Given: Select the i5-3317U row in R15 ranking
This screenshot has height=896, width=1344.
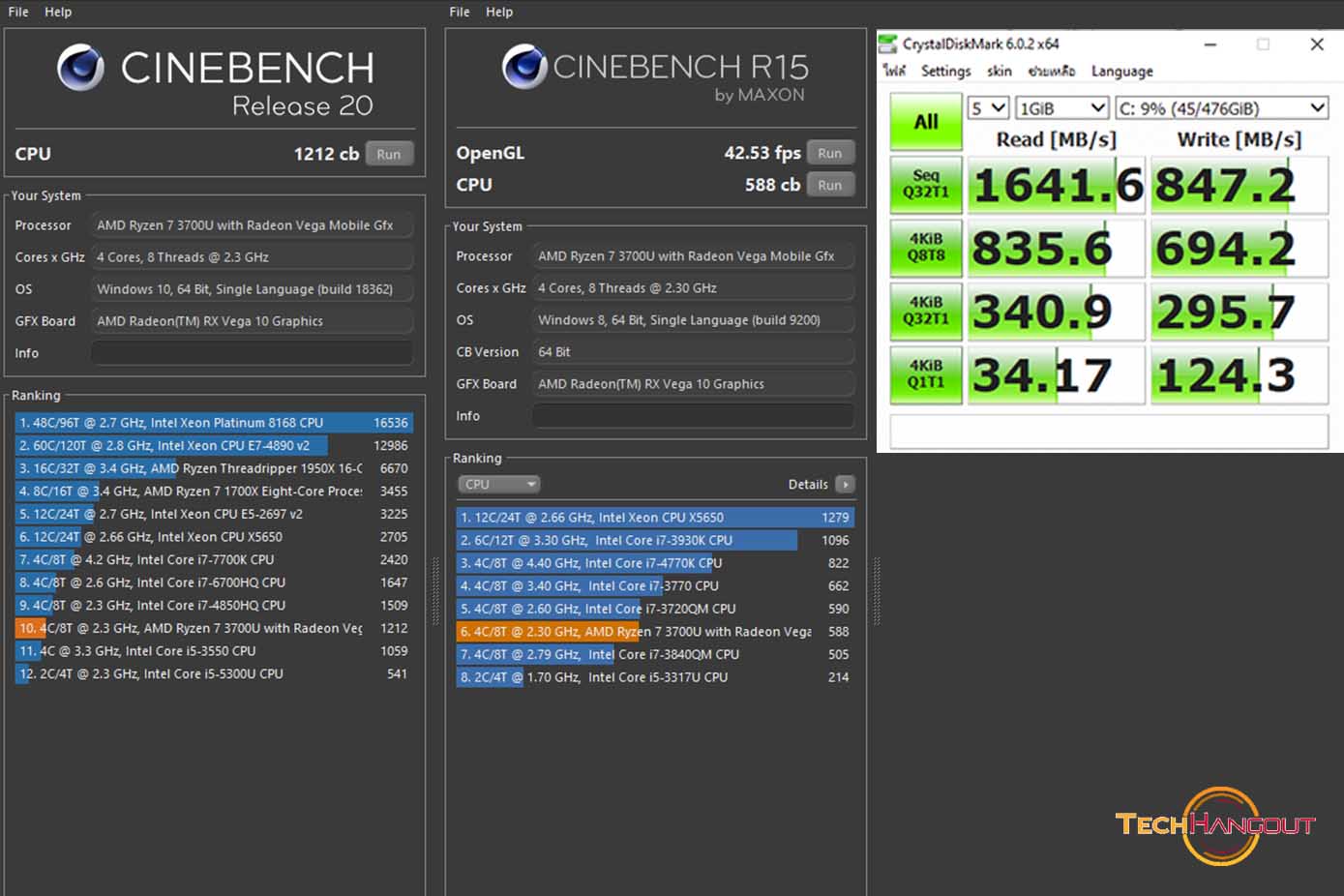Looking at the screenshot, I should (655, 677).
